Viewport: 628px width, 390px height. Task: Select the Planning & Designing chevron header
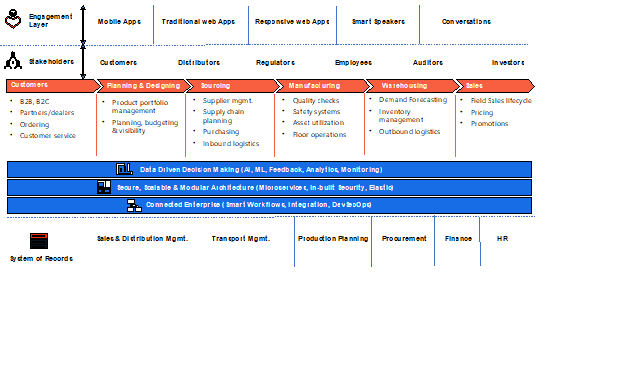coord(144,86)
